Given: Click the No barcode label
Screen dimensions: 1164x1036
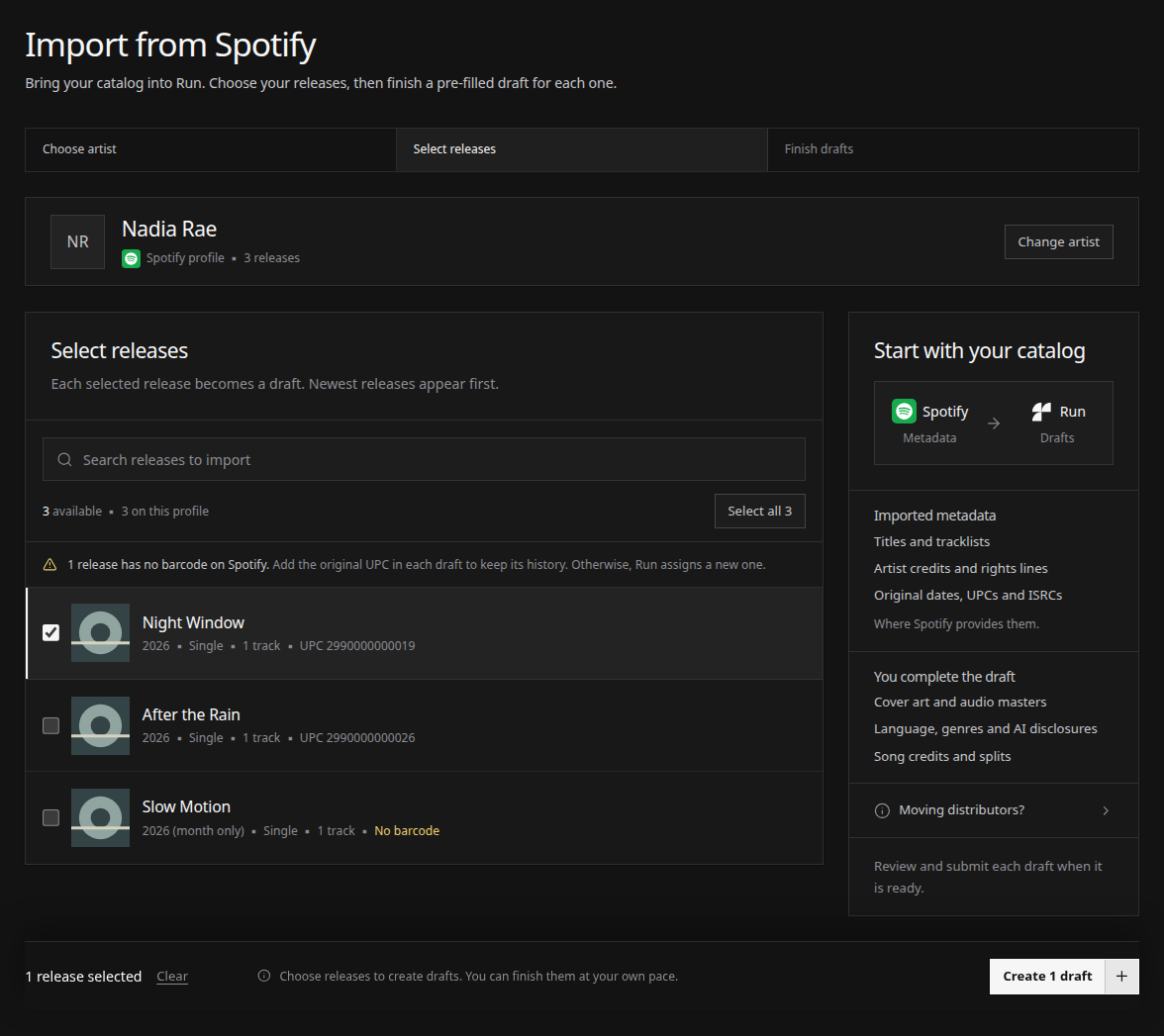Looking at the screenshot, I should pos(407,830).
